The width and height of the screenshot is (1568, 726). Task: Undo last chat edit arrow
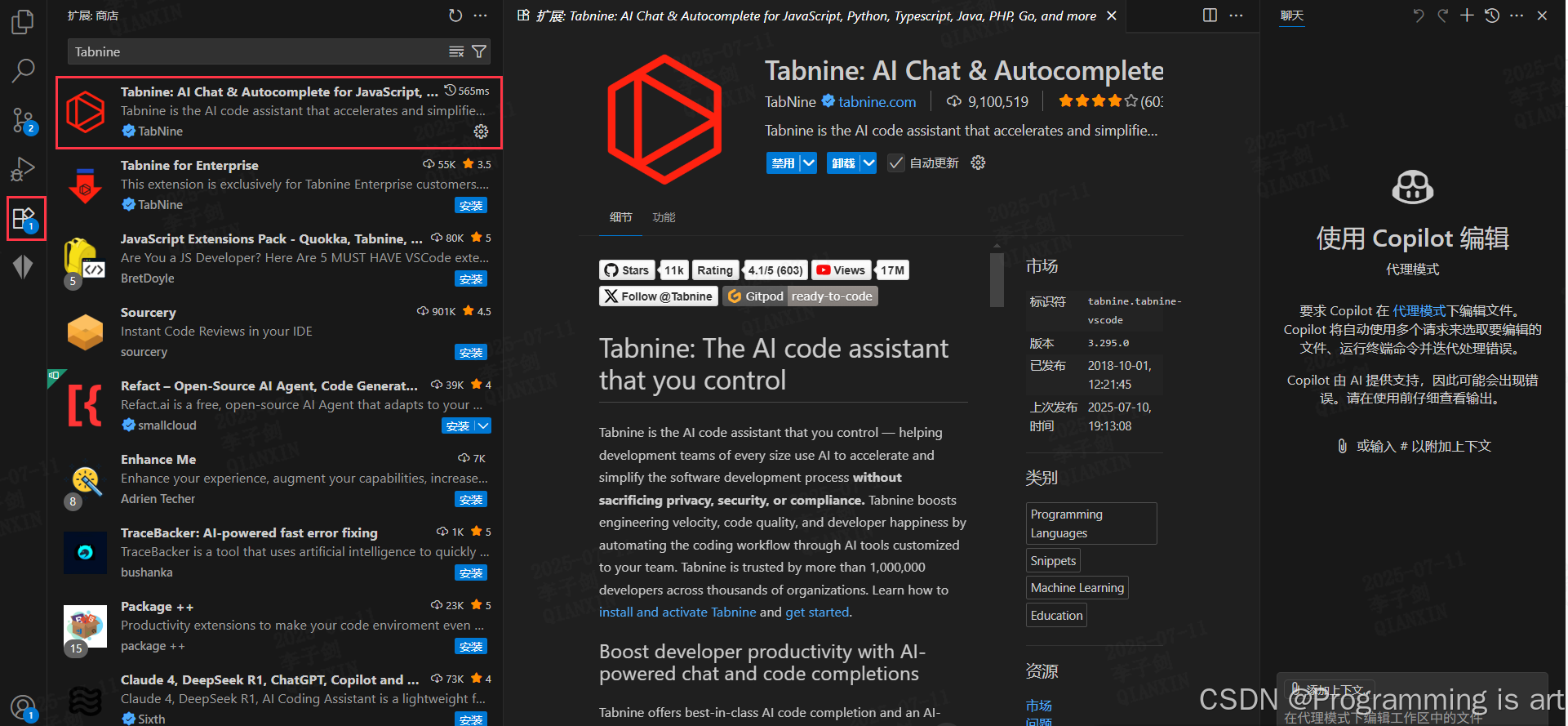point(1419,16)
